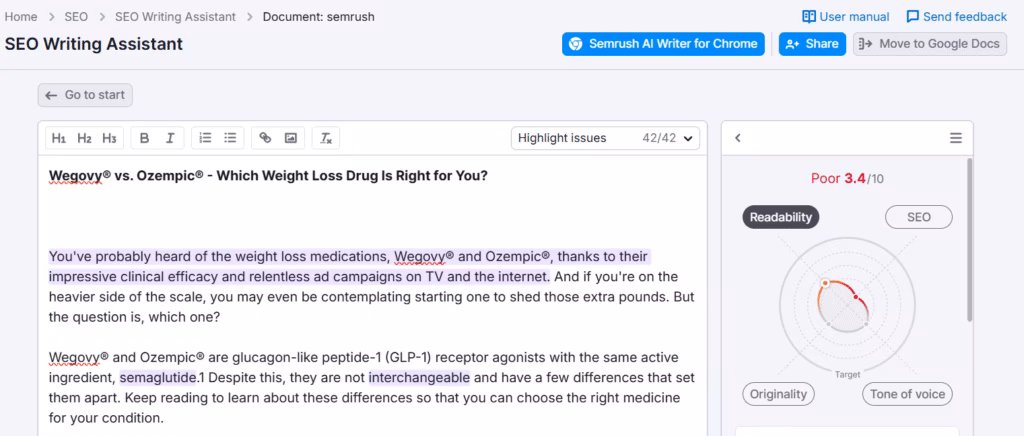Apply Heading 1 formatting
The image size is (1024, 436).
[59, 138]
